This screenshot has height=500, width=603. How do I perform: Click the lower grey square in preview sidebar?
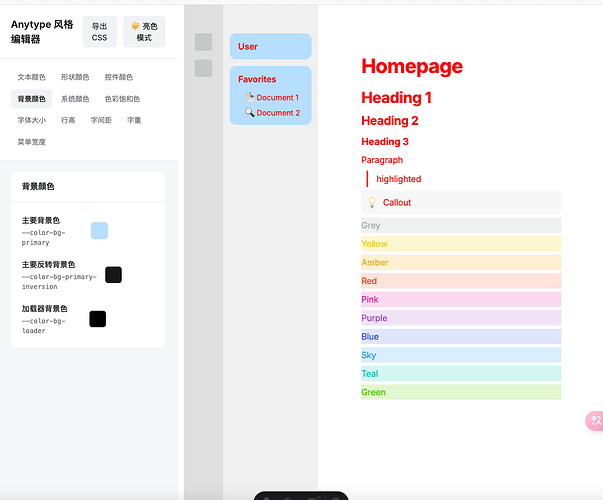pyautogui.click(x=203, y=68)
